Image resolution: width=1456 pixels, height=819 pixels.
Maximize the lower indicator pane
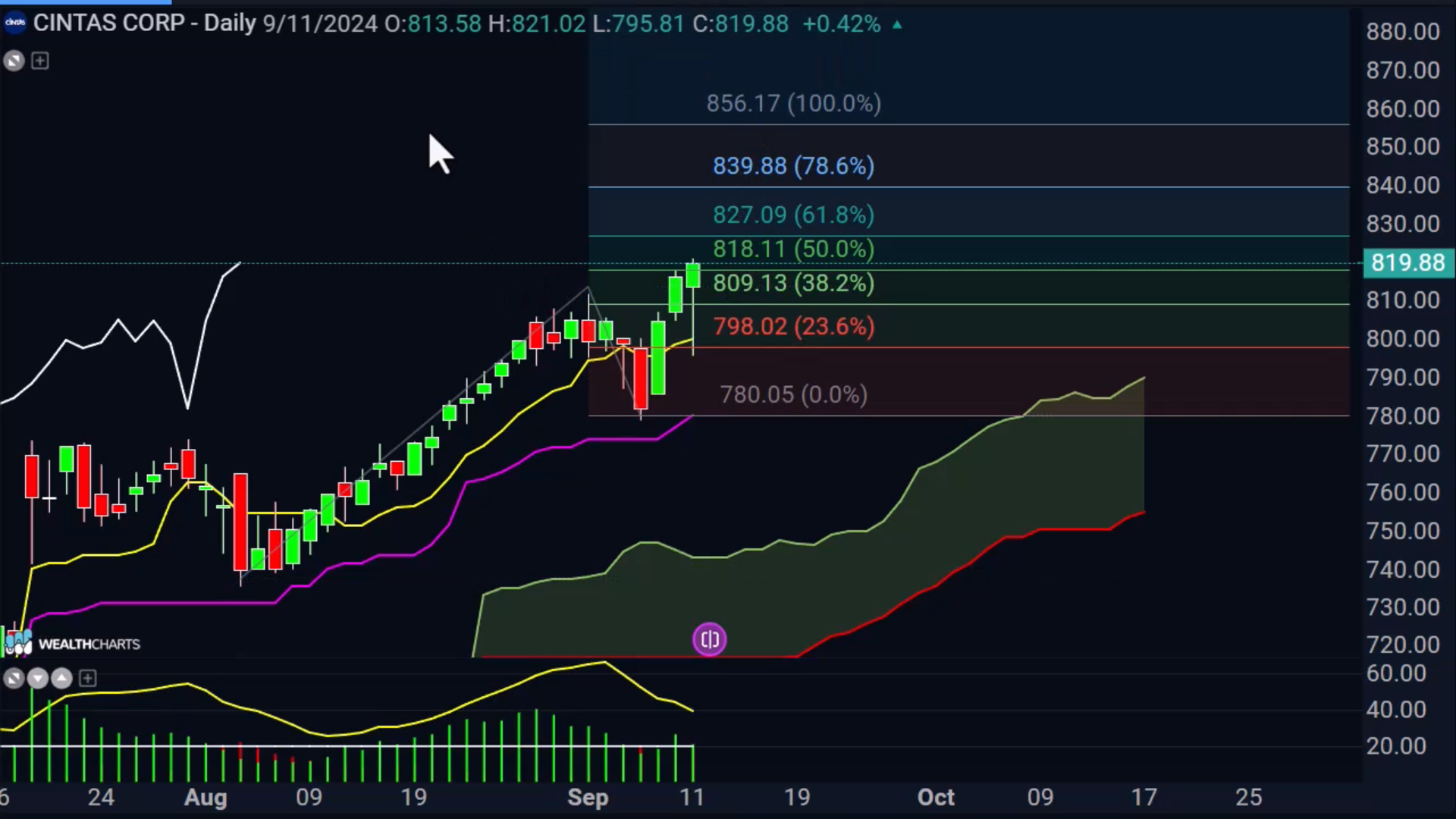coord(14,678)
